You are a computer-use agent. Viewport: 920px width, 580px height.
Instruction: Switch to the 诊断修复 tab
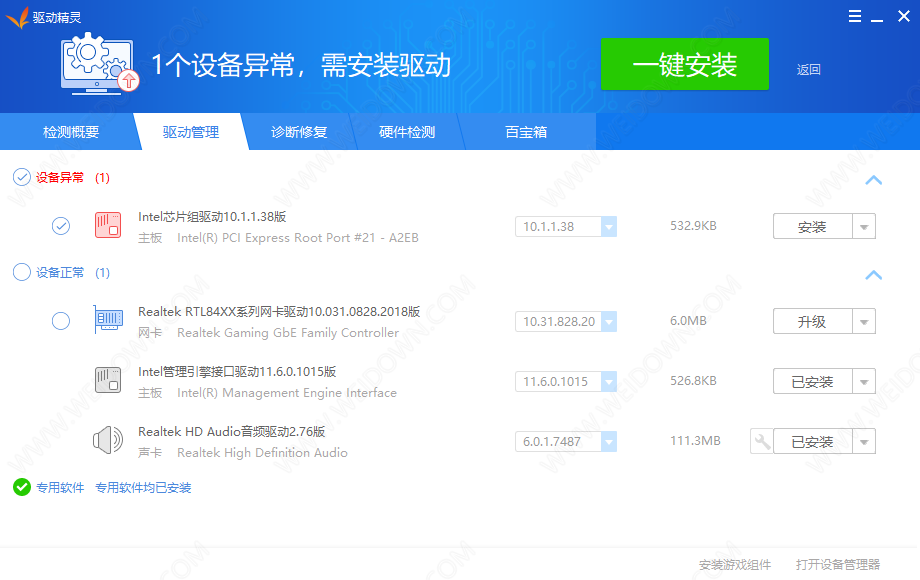(x=299, y=132)
